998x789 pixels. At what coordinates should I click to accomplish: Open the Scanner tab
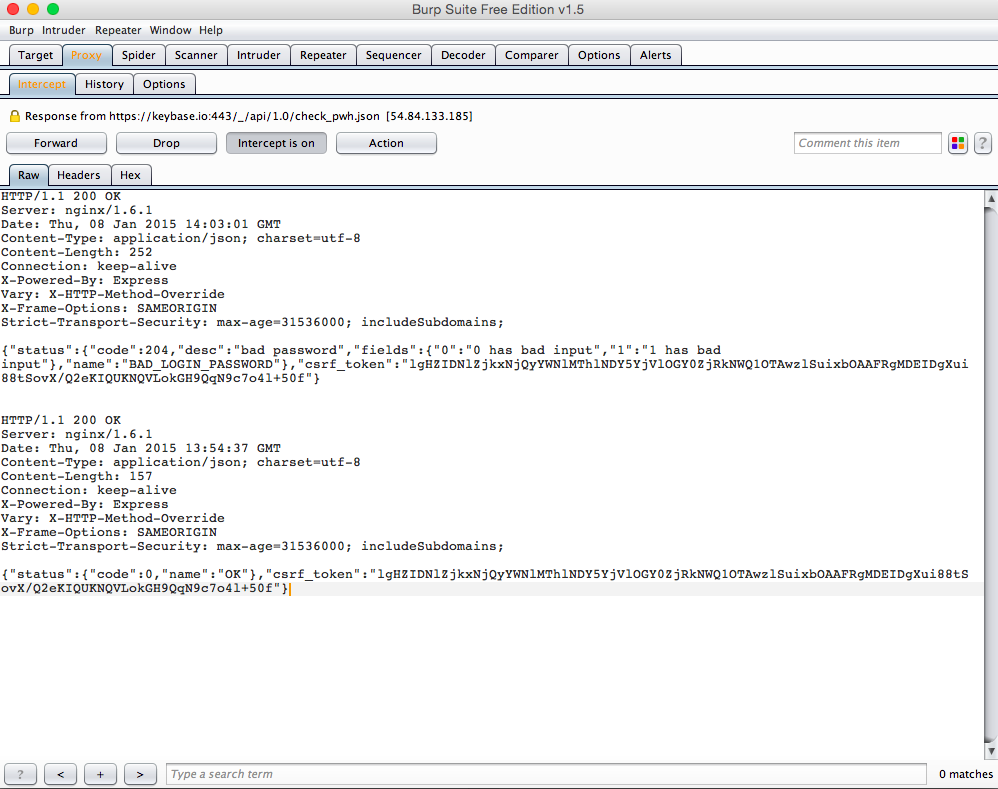point(196,55)
